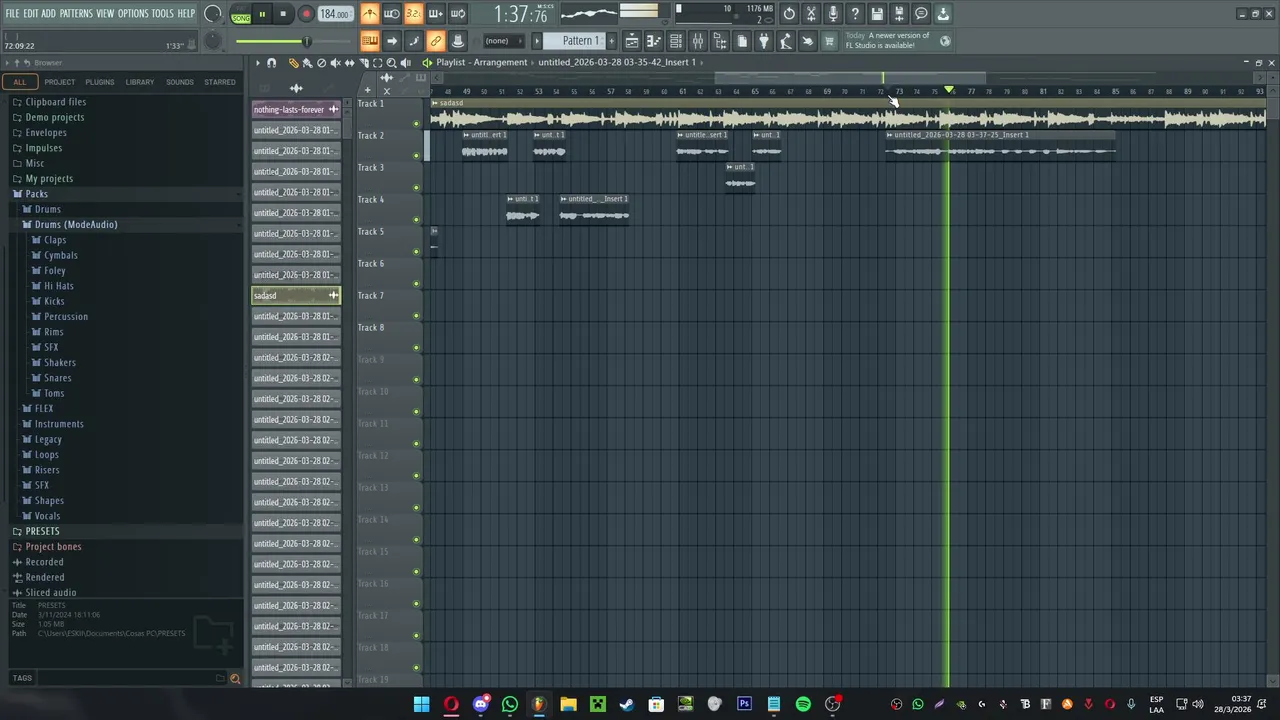This screenshot has width=1280, height=720.
Task: Open the Playlist view
Action: (632, 41)
